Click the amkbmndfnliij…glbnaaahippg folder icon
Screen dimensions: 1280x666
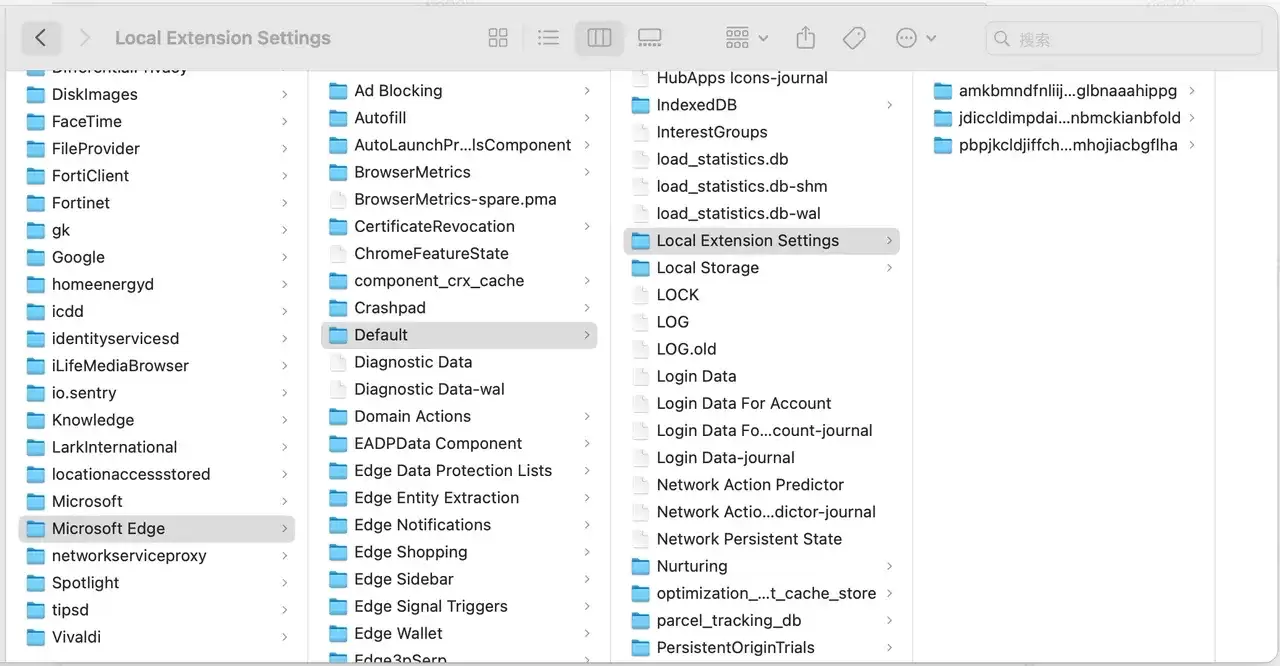pos(942,91)
